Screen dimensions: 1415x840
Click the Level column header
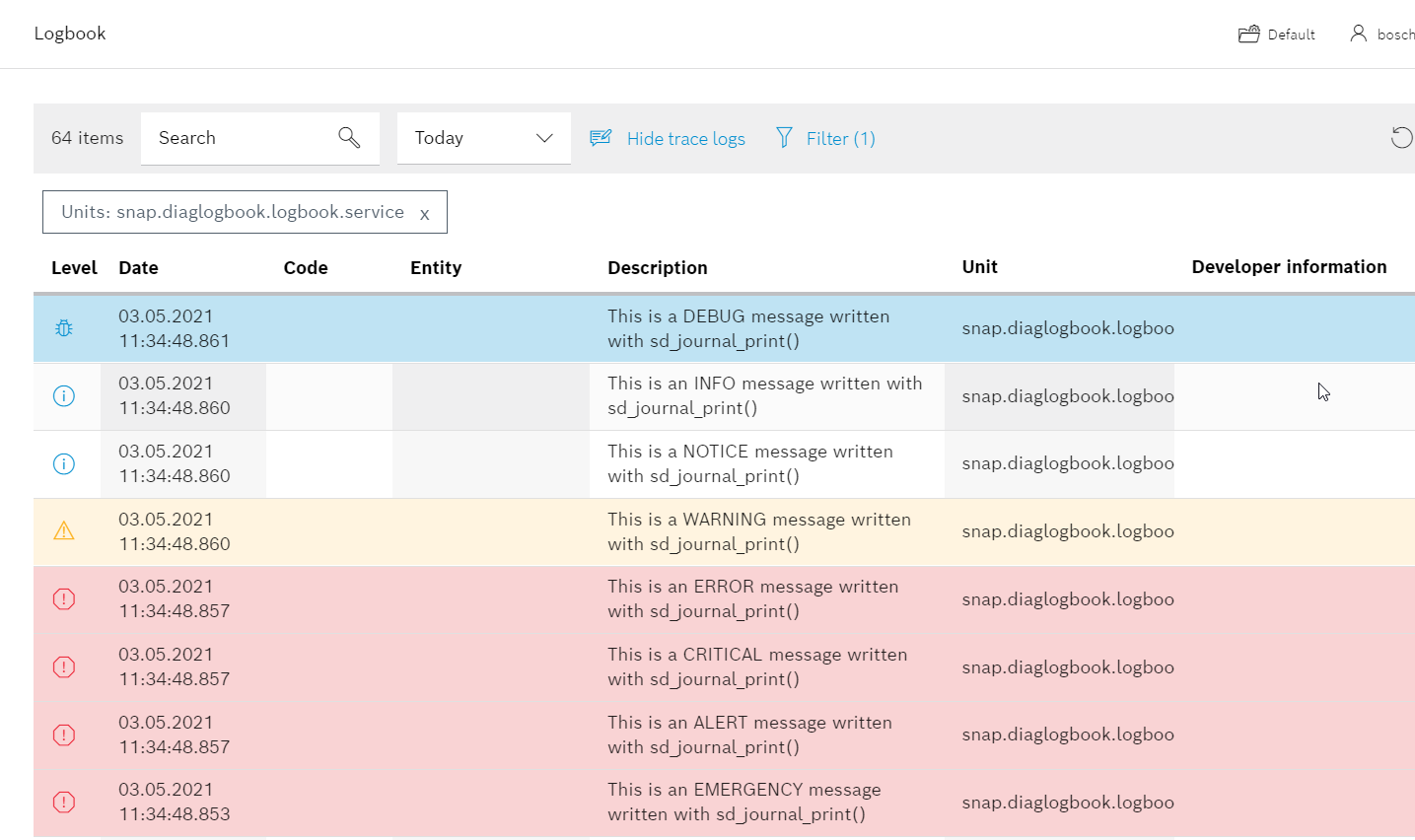(x=74, y=267)
